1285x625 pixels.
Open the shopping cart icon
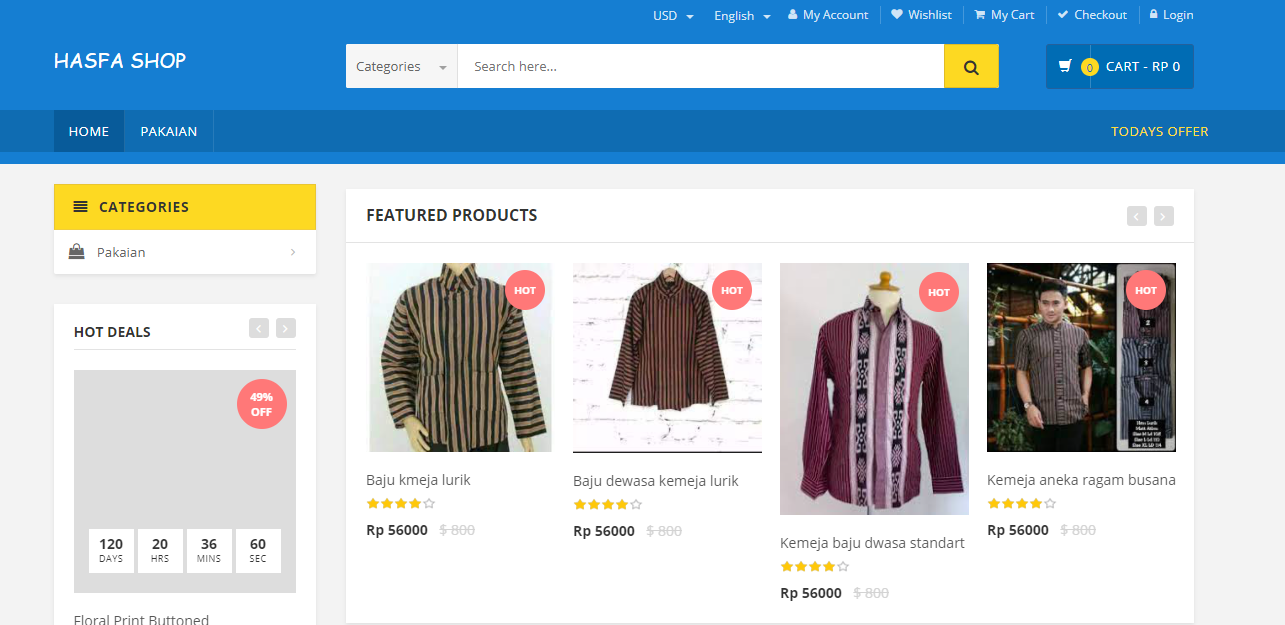coord(1066,67)
